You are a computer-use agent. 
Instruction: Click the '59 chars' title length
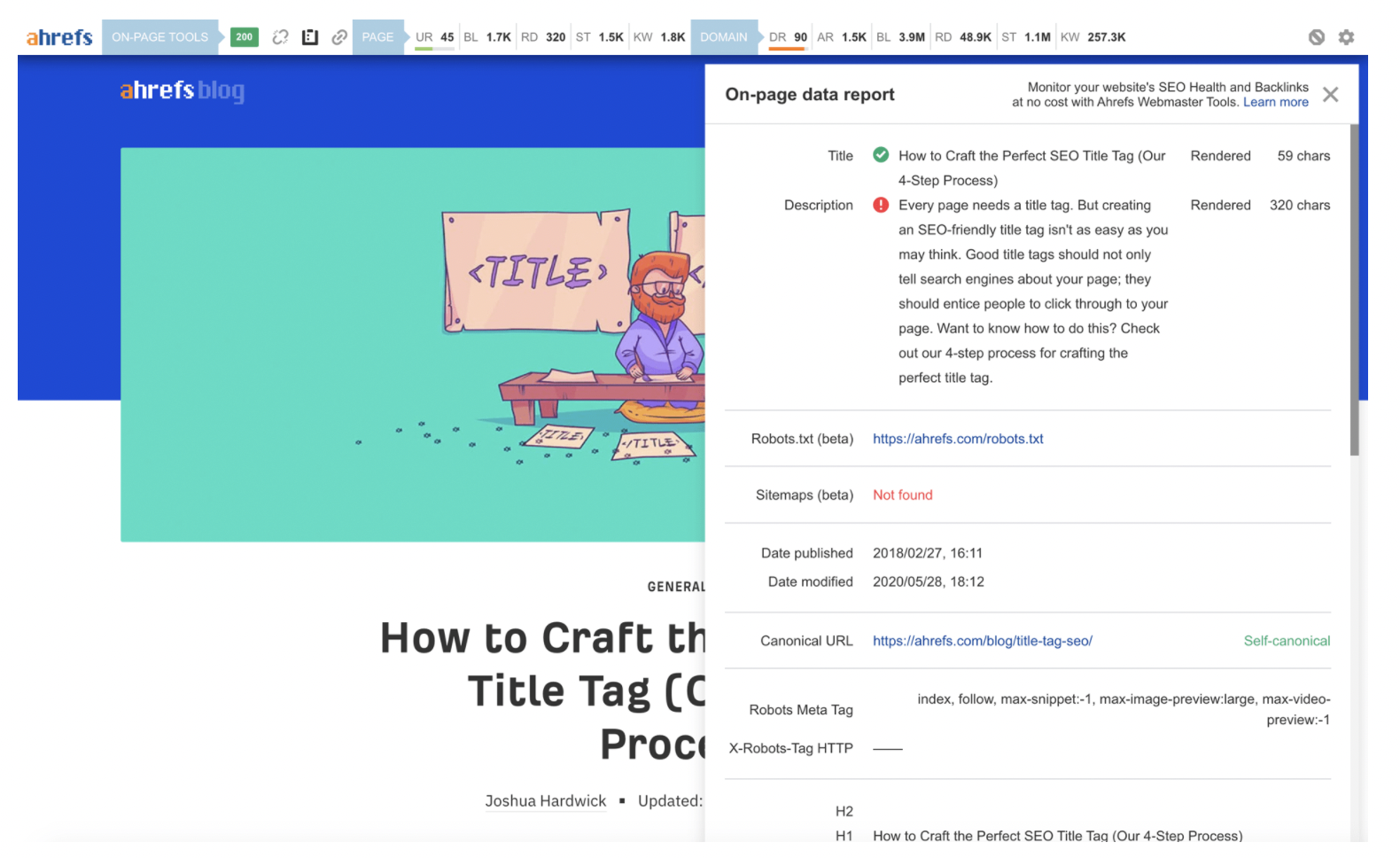(x=1303, y=156)
